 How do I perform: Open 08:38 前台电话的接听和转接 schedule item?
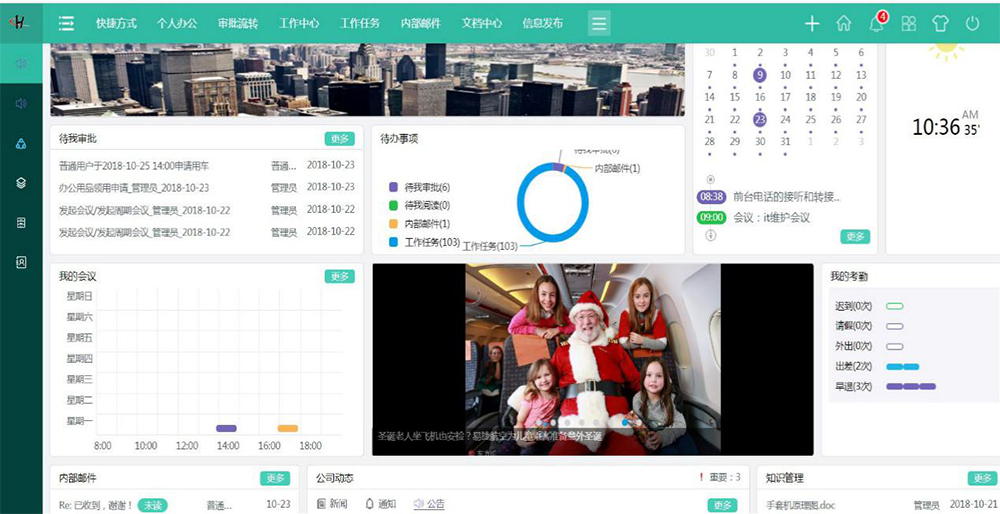coord(769,196)
